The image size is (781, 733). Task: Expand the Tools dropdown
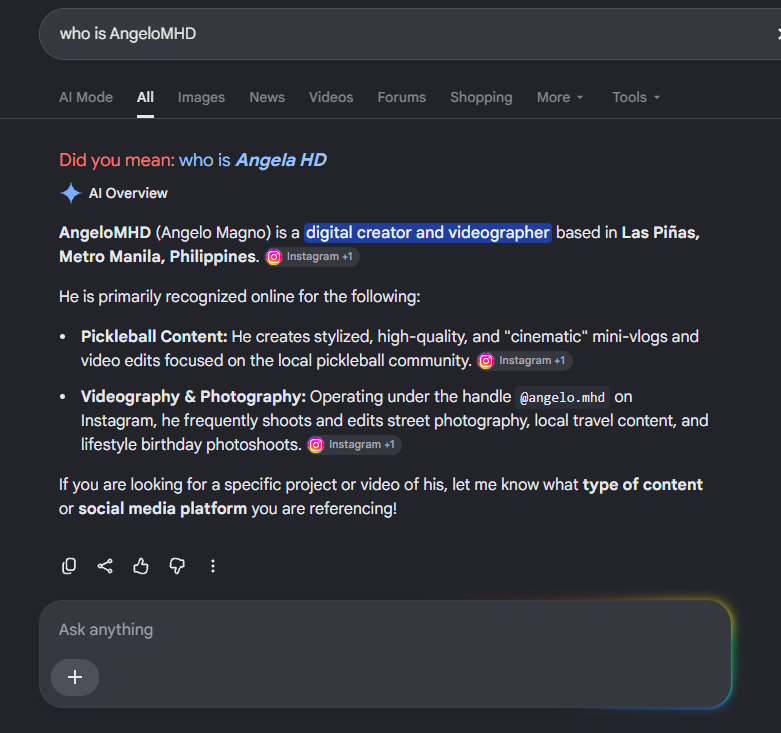click(x=636, y=97)
